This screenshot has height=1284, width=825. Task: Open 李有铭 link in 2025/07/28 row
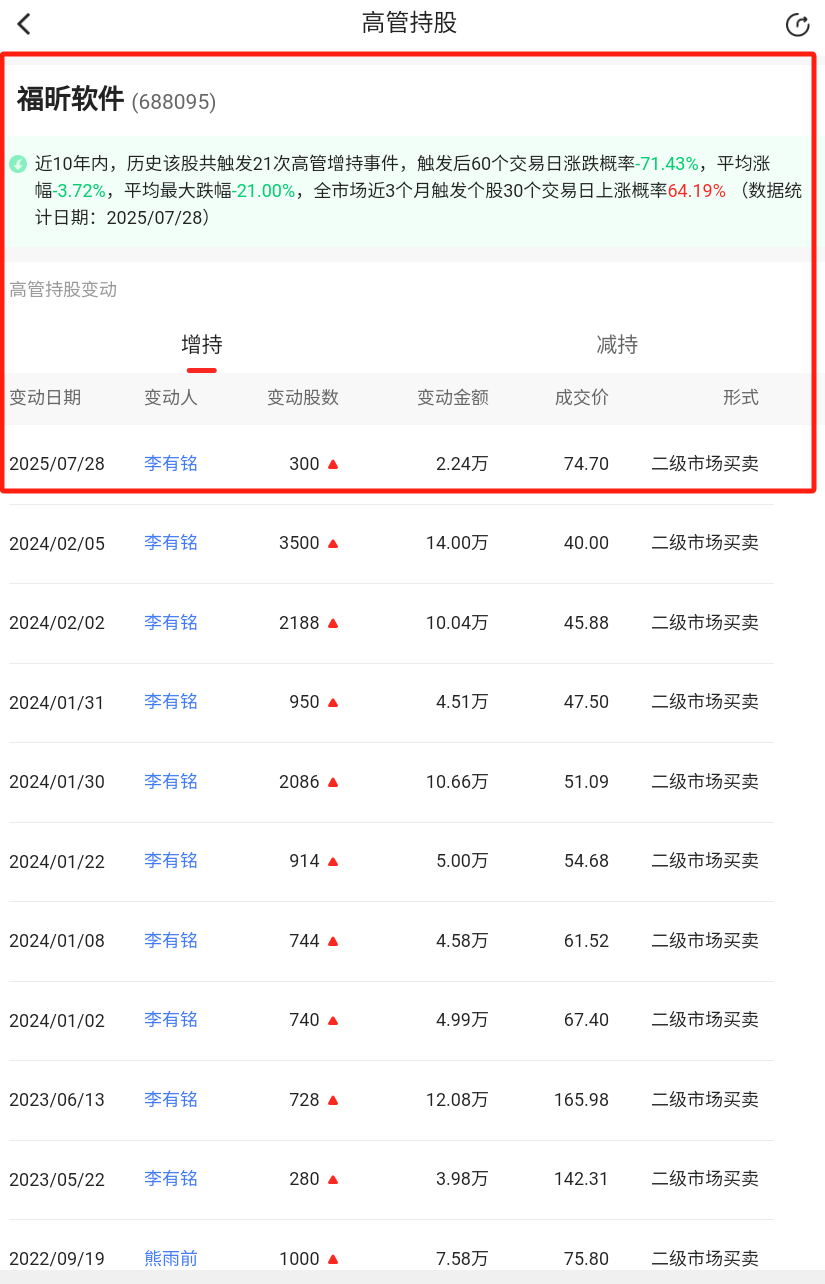[x=171, y=464]
